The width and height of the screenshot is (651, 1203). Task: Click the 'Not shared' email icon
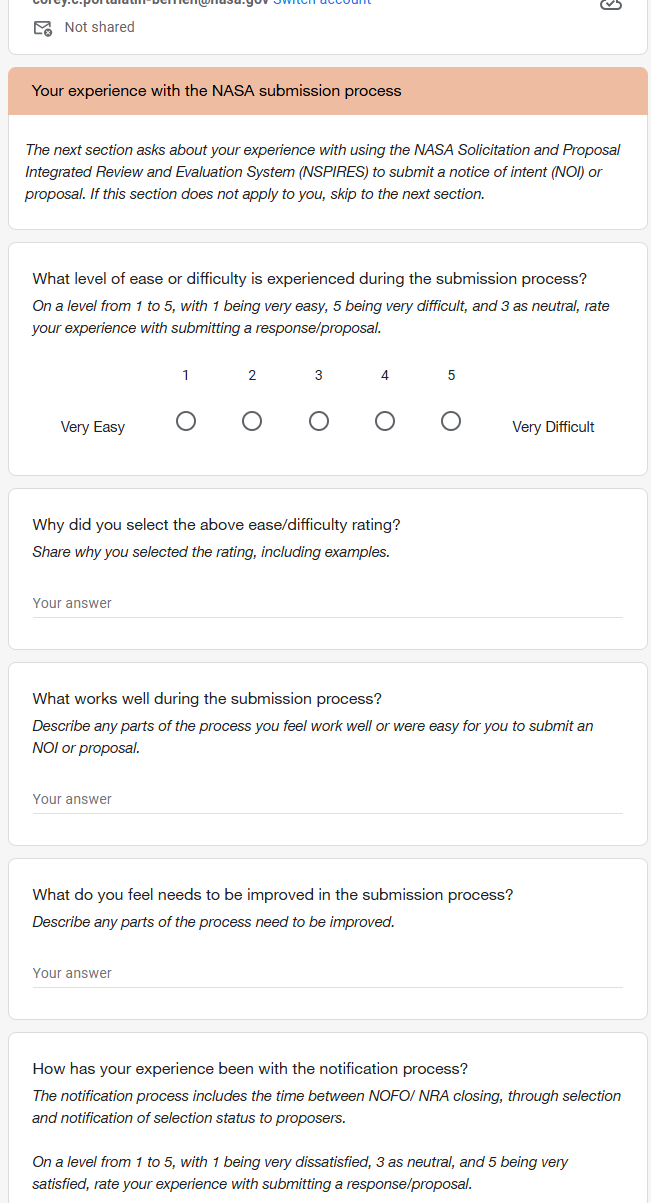pyautogui.click(x=42, y=28)
